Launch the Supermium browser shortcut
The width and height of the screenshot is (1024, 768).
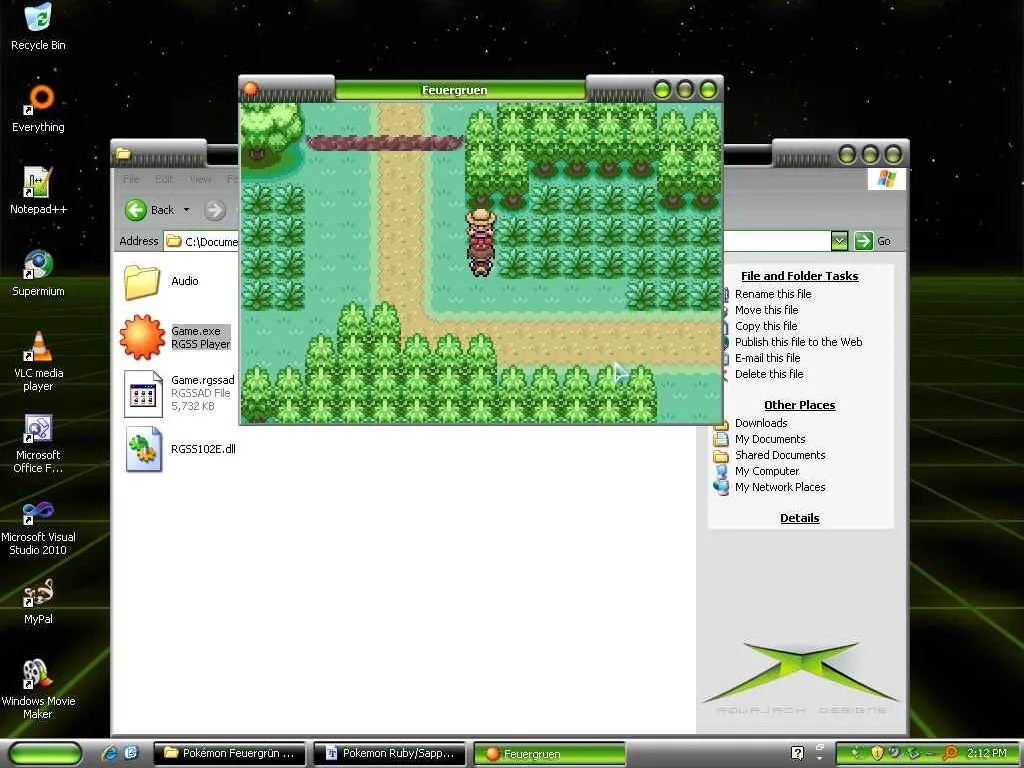[38, 273]
